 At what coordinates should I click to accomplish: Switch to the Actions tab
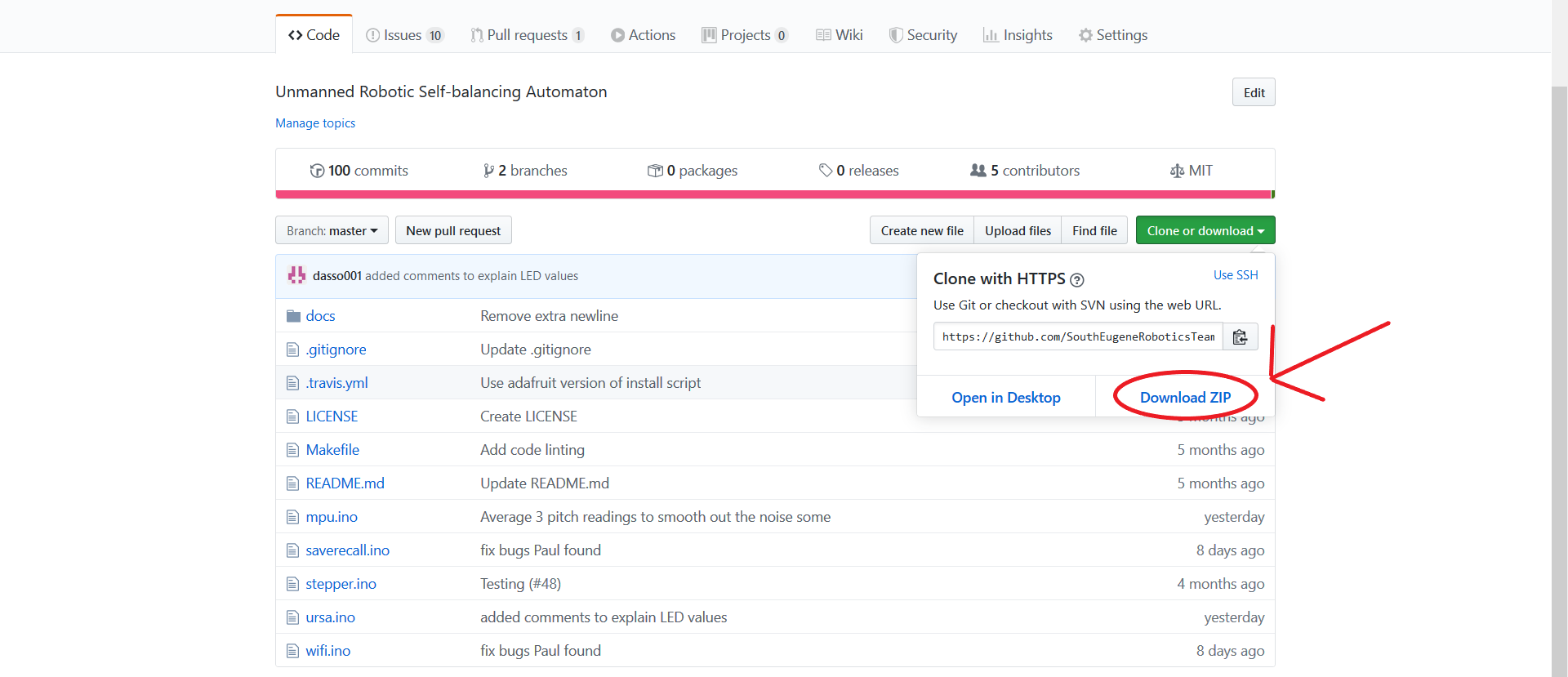644,35
